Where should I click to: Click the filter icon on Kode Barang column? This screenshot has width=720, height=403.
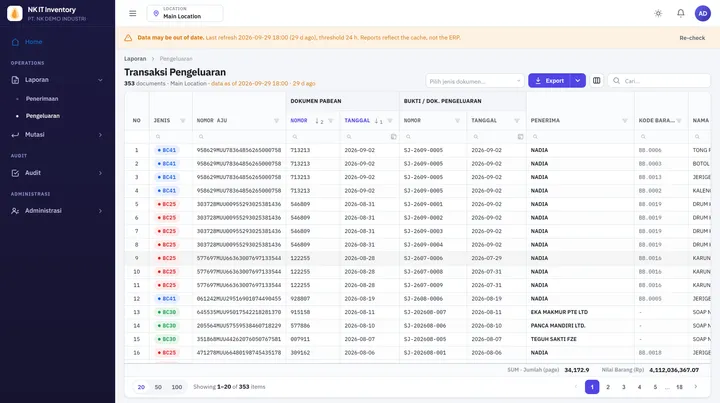click(679, 121)
